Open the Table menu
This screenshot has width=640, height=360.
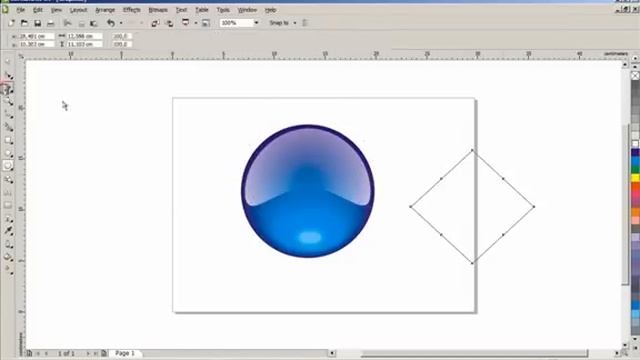(x=202, y=10)
